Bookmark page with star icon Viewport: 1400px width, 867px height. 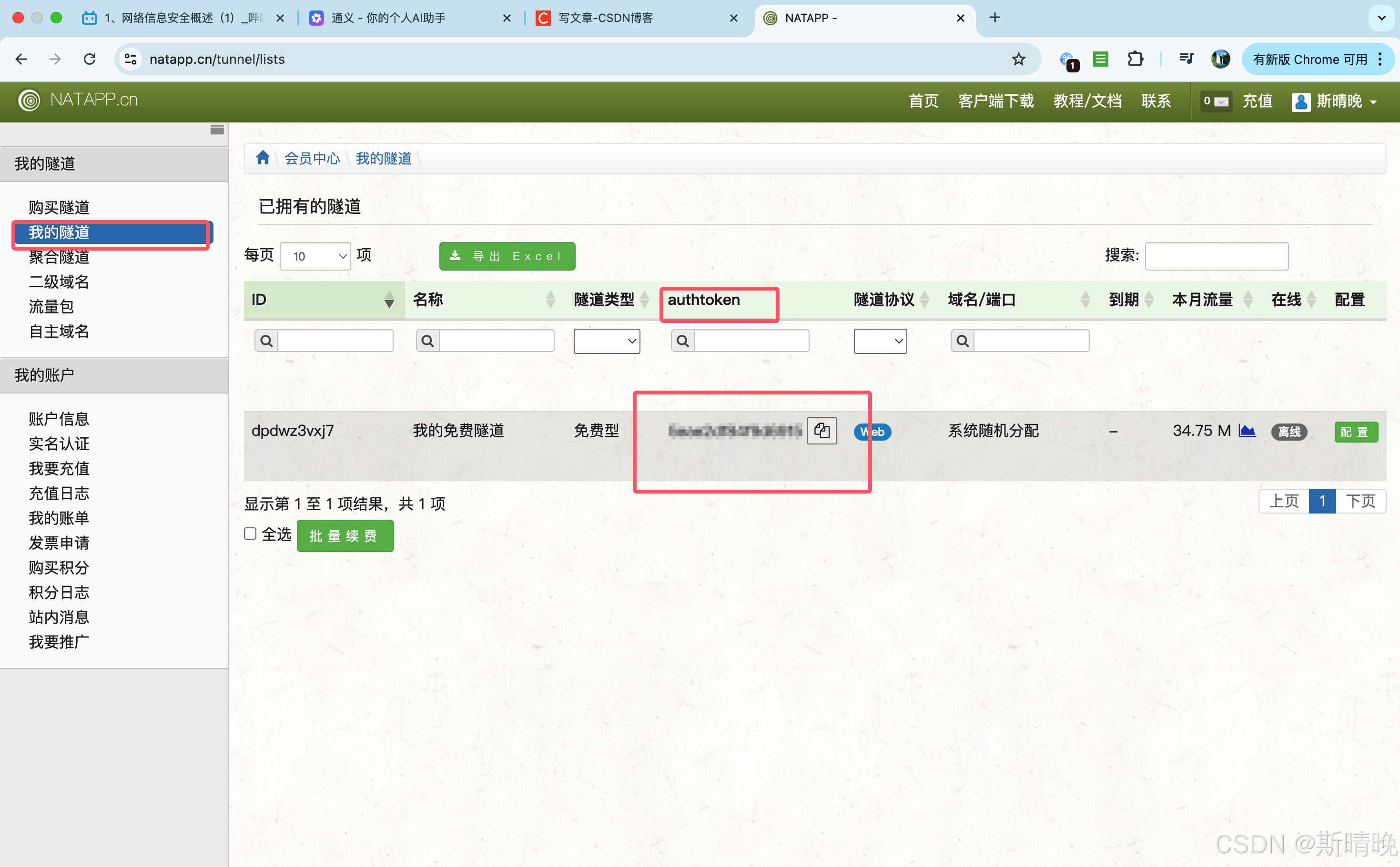1018,59
